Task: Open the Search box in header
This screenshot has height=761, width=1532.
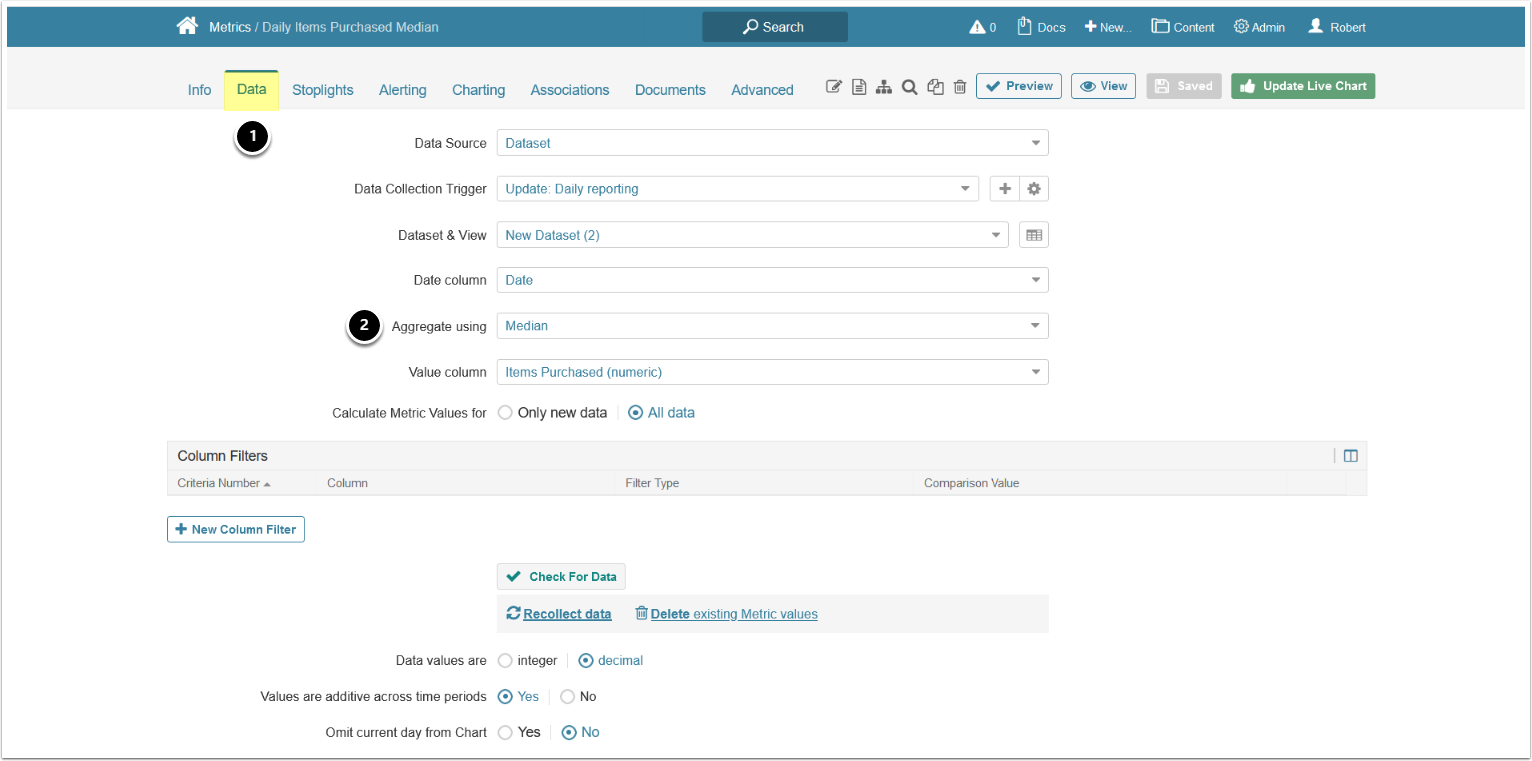Action: coord(775,27)
